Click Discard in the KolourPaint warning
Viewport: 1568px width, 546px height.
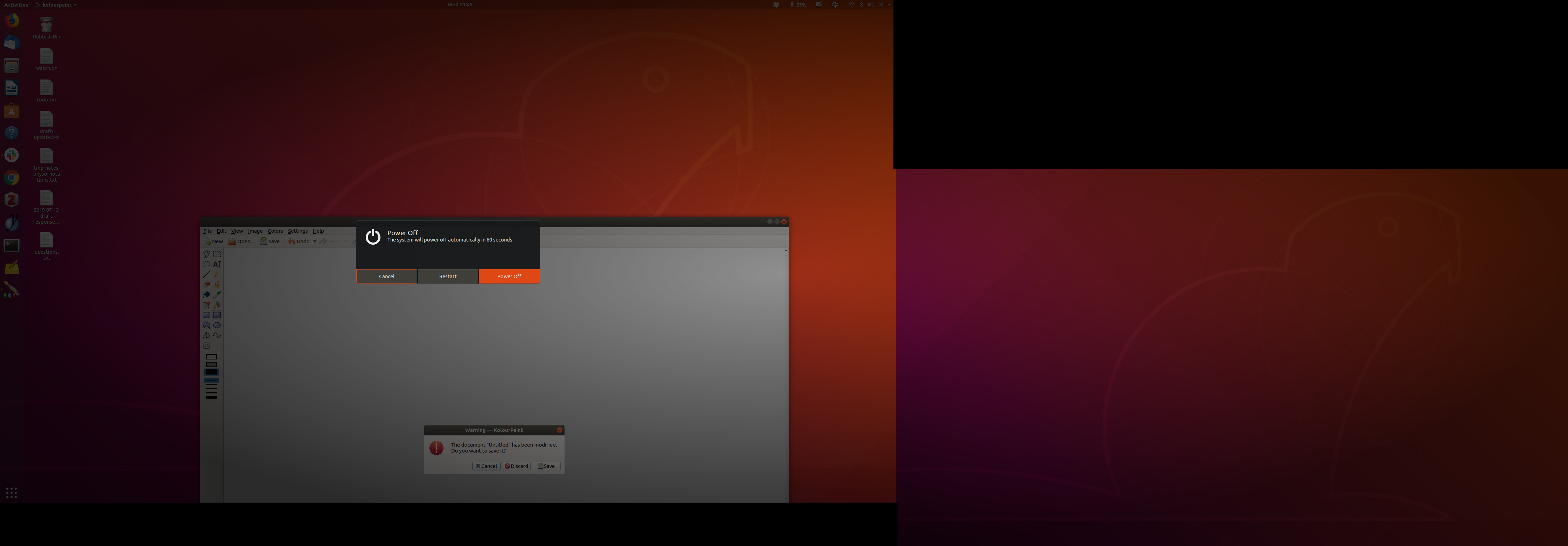[517, 466]
